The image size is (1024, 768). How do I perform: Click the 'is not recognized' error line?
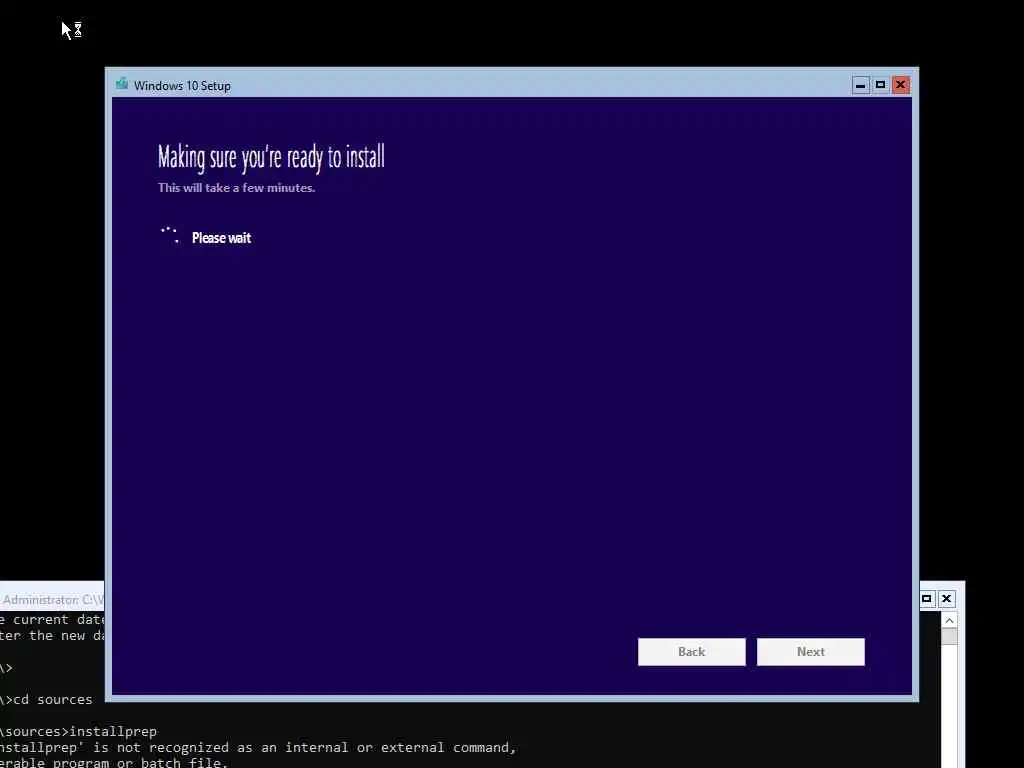pos(258,748)
